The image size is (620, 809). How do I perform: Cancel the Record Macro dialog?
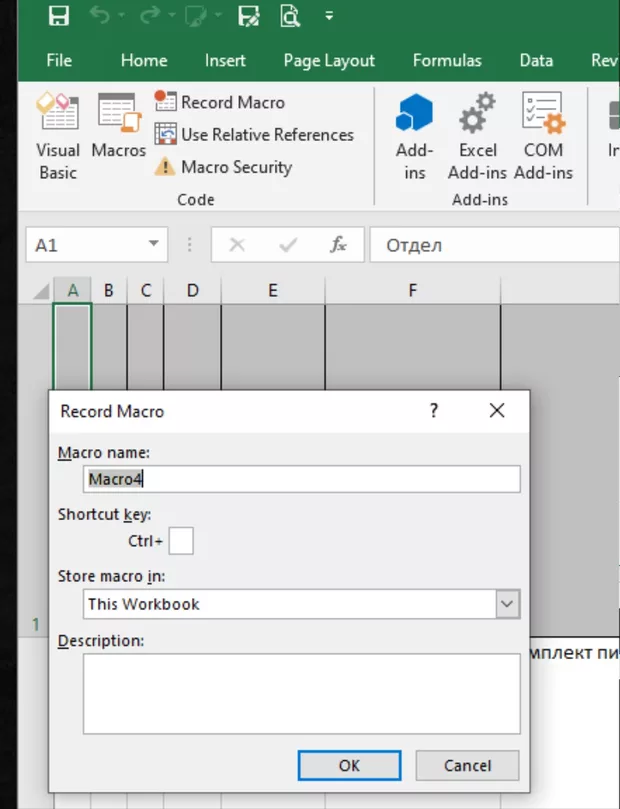tap(467, 766)
